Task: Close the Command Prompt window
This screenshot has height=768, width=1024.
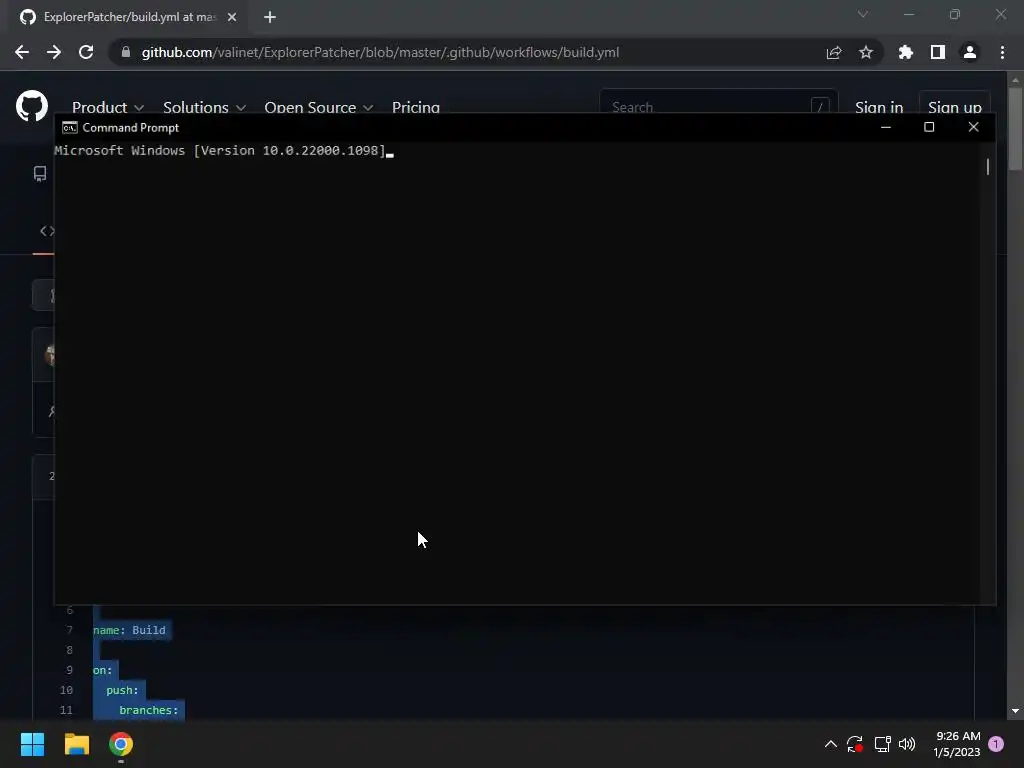Action: pyautogui.click(x=974, y=127)
